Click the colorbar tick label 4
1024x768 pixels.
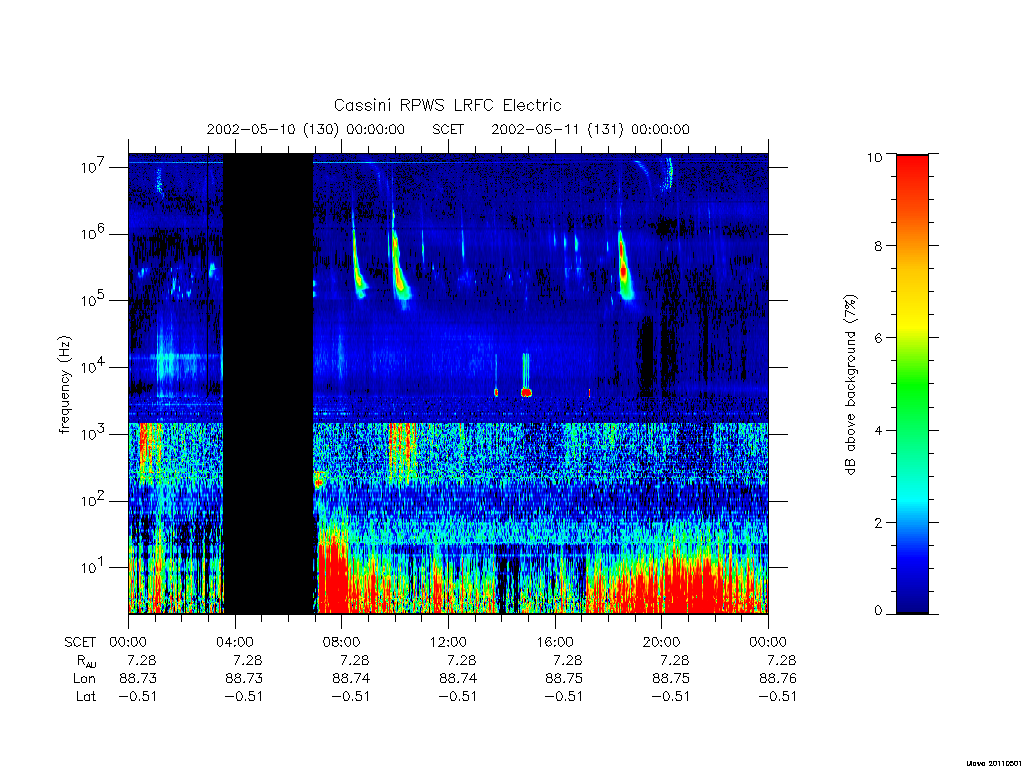878,430
